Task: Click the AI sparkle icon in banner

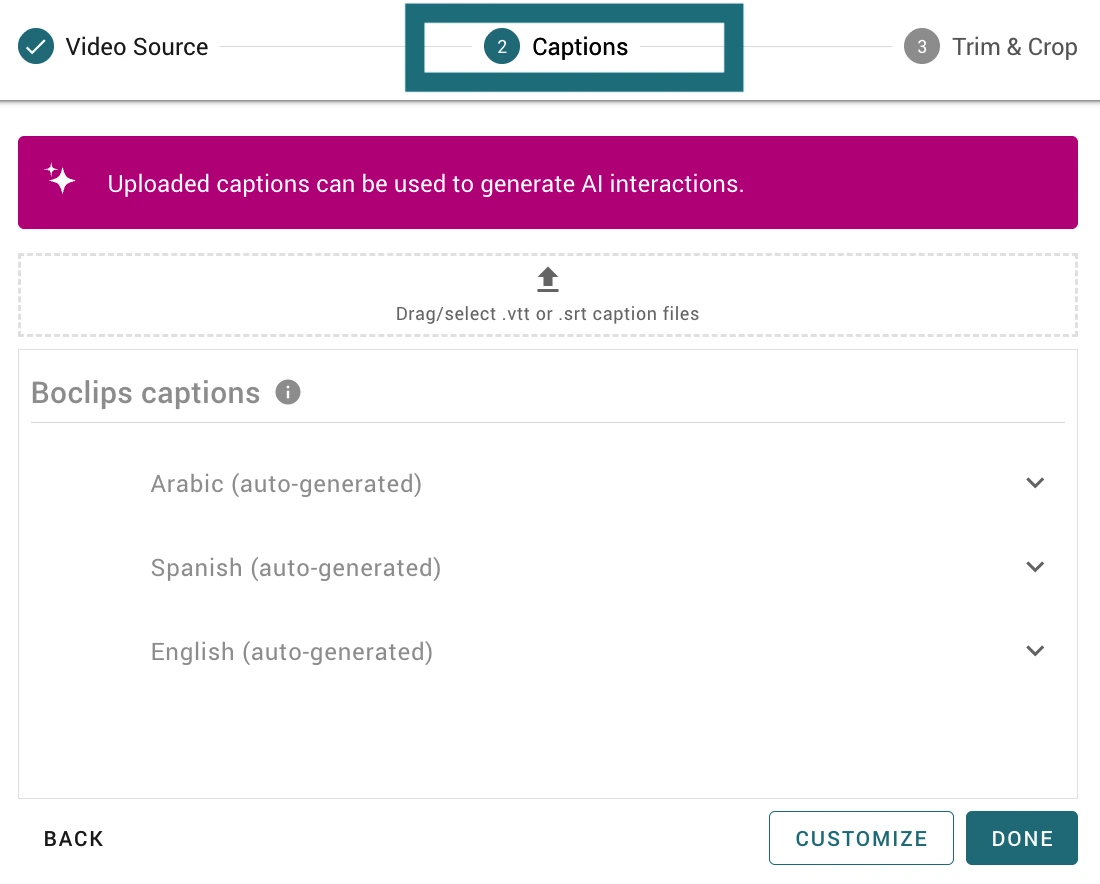Action: (60, 178)
